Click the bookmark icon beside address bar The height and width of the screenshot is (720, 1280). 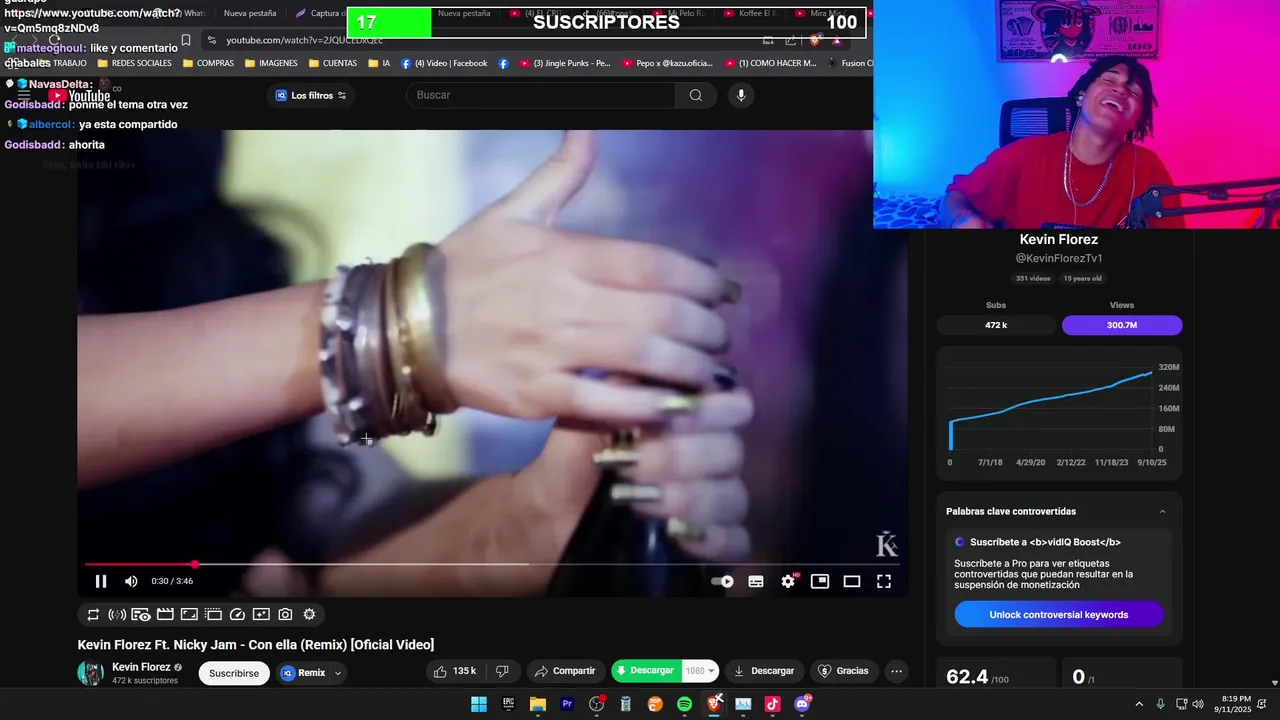186,40
